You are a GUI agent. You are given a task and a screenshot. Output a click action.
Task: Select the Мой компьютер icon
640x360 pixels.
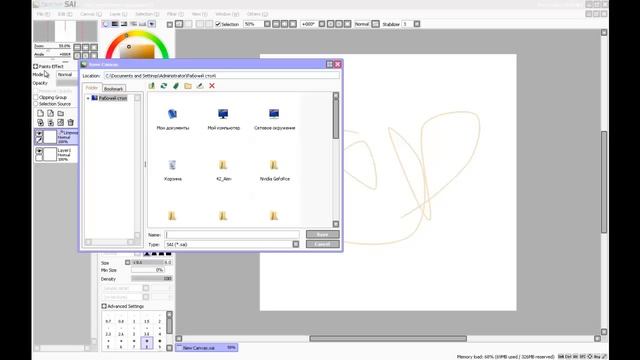pyautogui.click(x=223, y=119)
